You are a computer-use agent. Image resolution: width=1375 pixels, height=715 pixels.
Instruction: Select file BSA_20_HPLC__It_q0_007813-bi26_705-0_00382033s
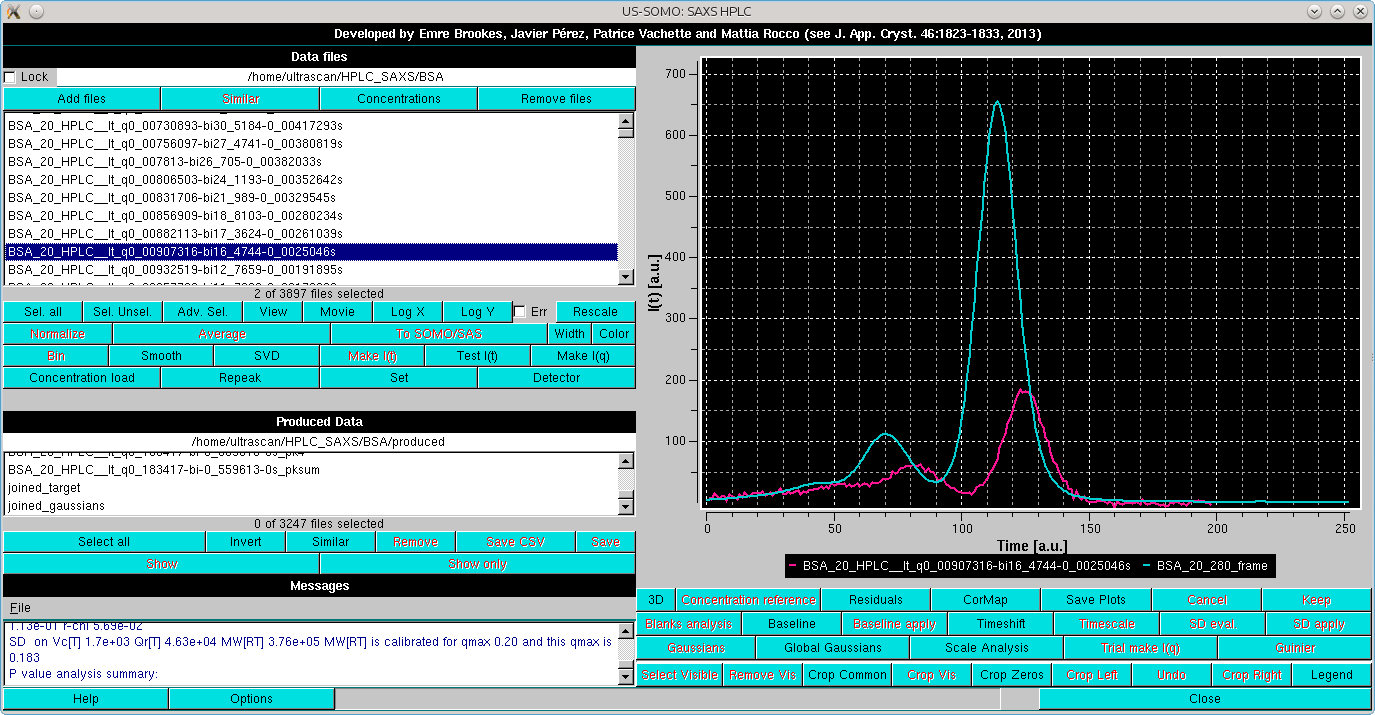(310, 162)
